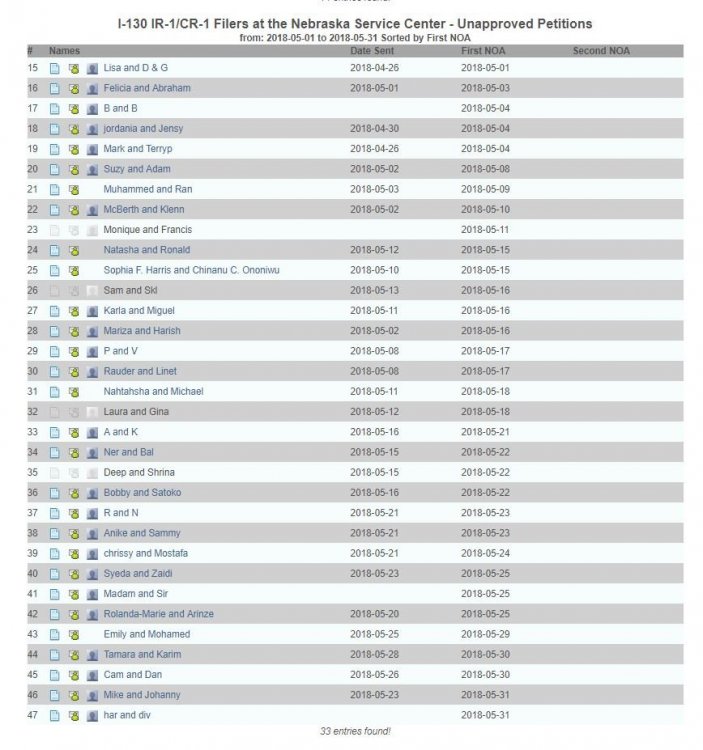
Task: Open document icon for P and V
Action: click(x=55, y=352)
